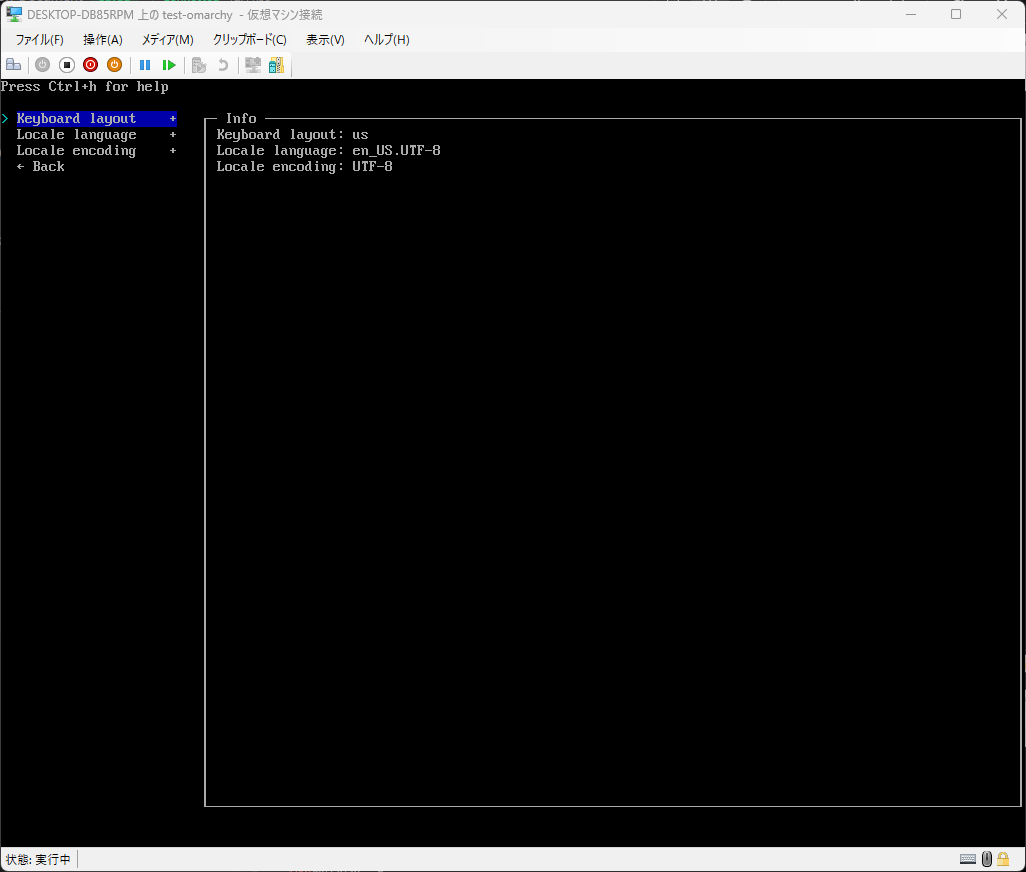Click the 'Info' panel heading
This screenshot has height=872, width=1026.
click(241, 118)
